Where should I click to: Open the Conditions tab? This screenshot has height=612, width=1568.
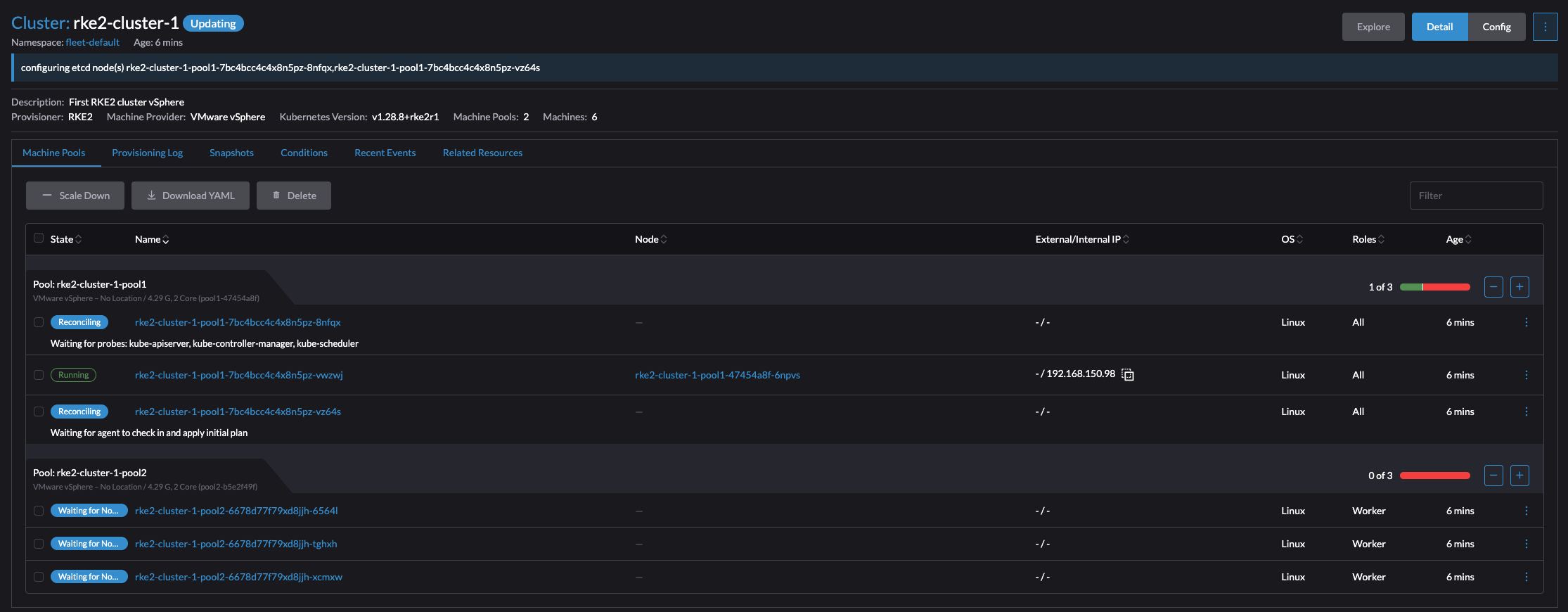(304, 153)
